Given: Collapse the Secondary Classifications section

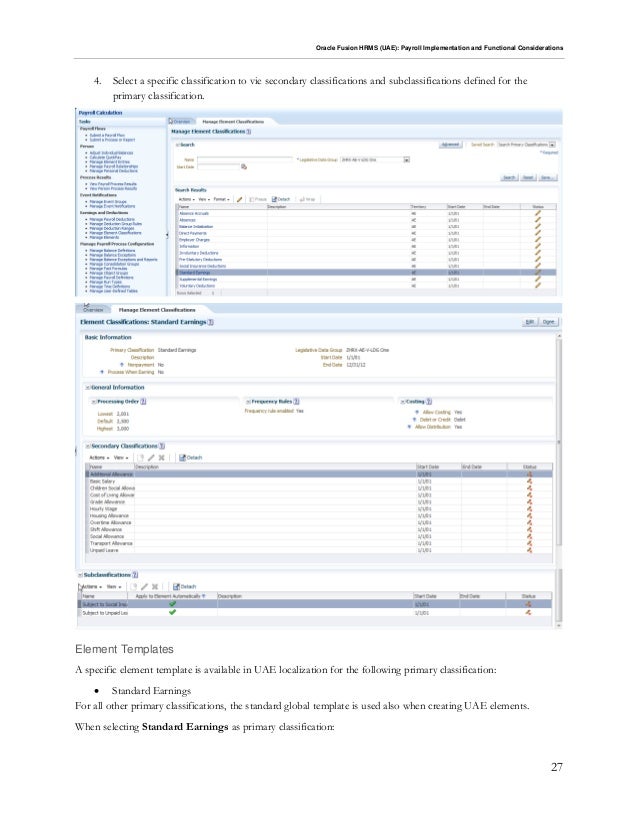Looking at the screenshot, I should click(x=88, y=446).
